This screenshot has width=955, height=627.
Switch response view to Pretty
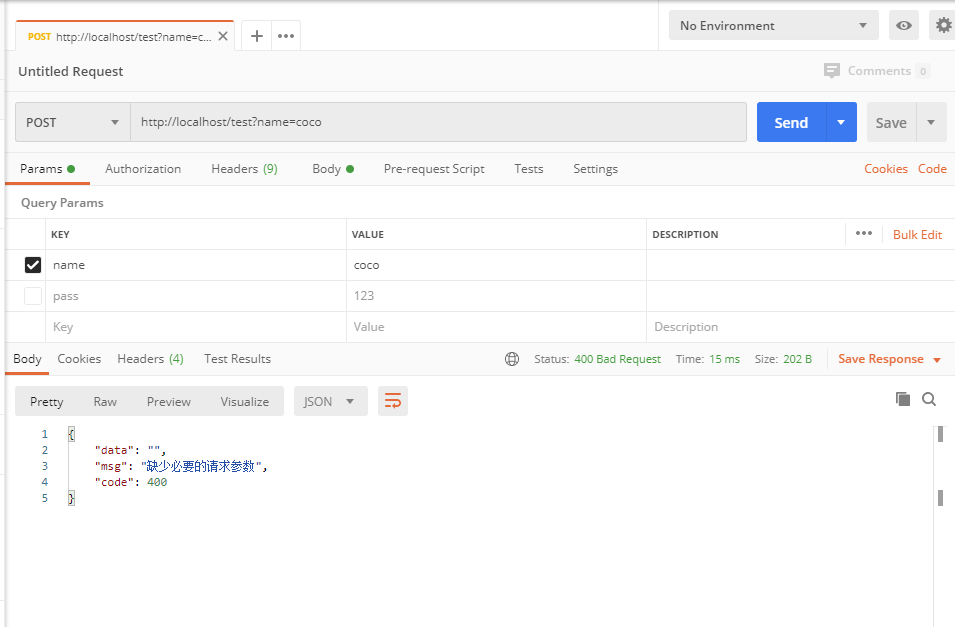tap(47, 402)
